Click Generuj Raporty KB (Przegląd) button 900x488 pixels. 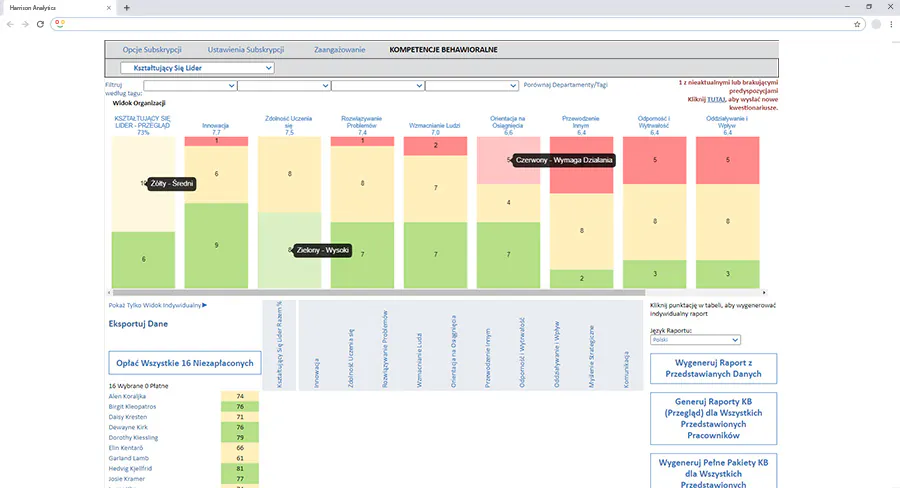[713, 419]
